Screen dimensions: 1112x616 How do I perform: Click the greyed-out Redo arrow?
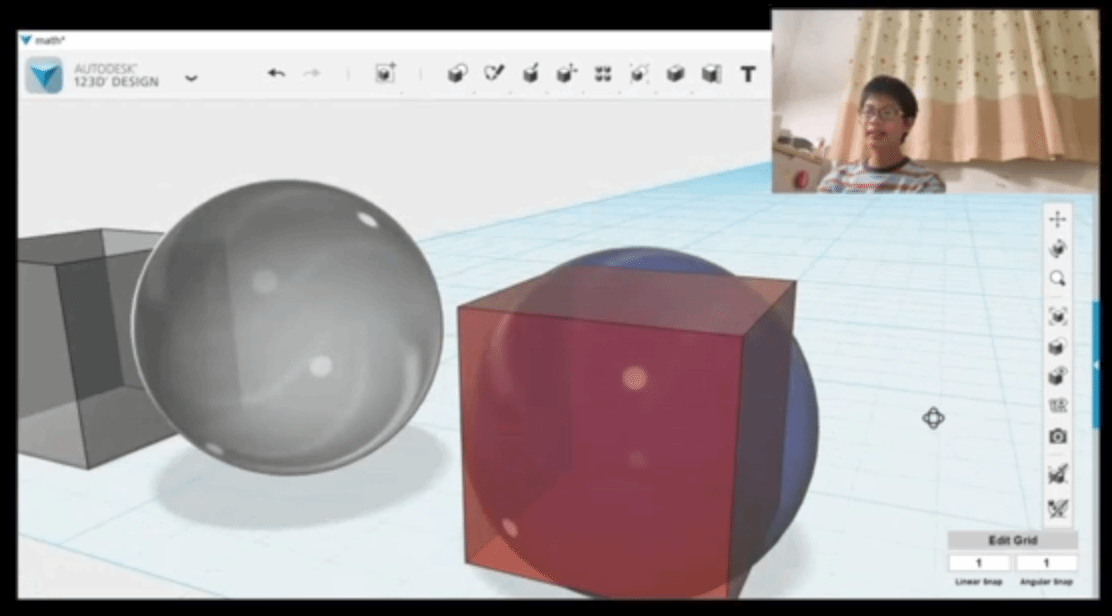coord(312,73)
